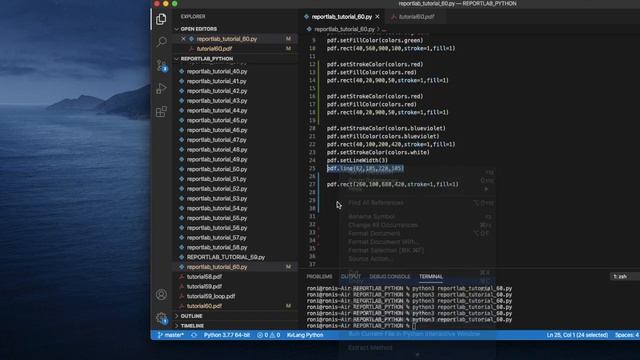Open reportlab_tutorial_47.py in file tree
Image resolution: width=640 pixels, height=360 pixels.
point(217,140)
